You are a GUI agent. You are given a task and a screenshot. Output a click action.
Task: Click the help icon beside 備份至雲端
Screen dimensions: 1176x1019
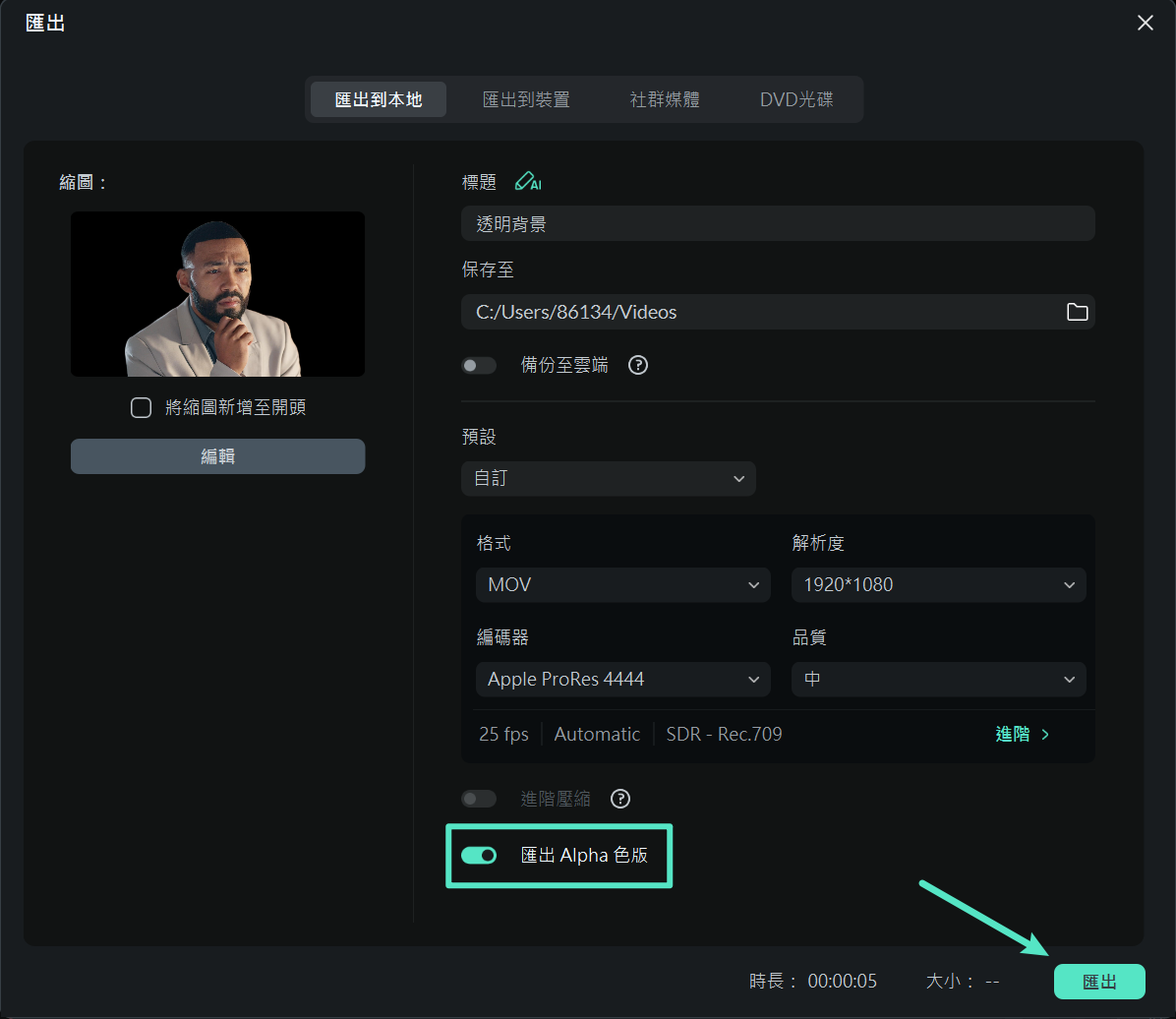tap(638, 365)
